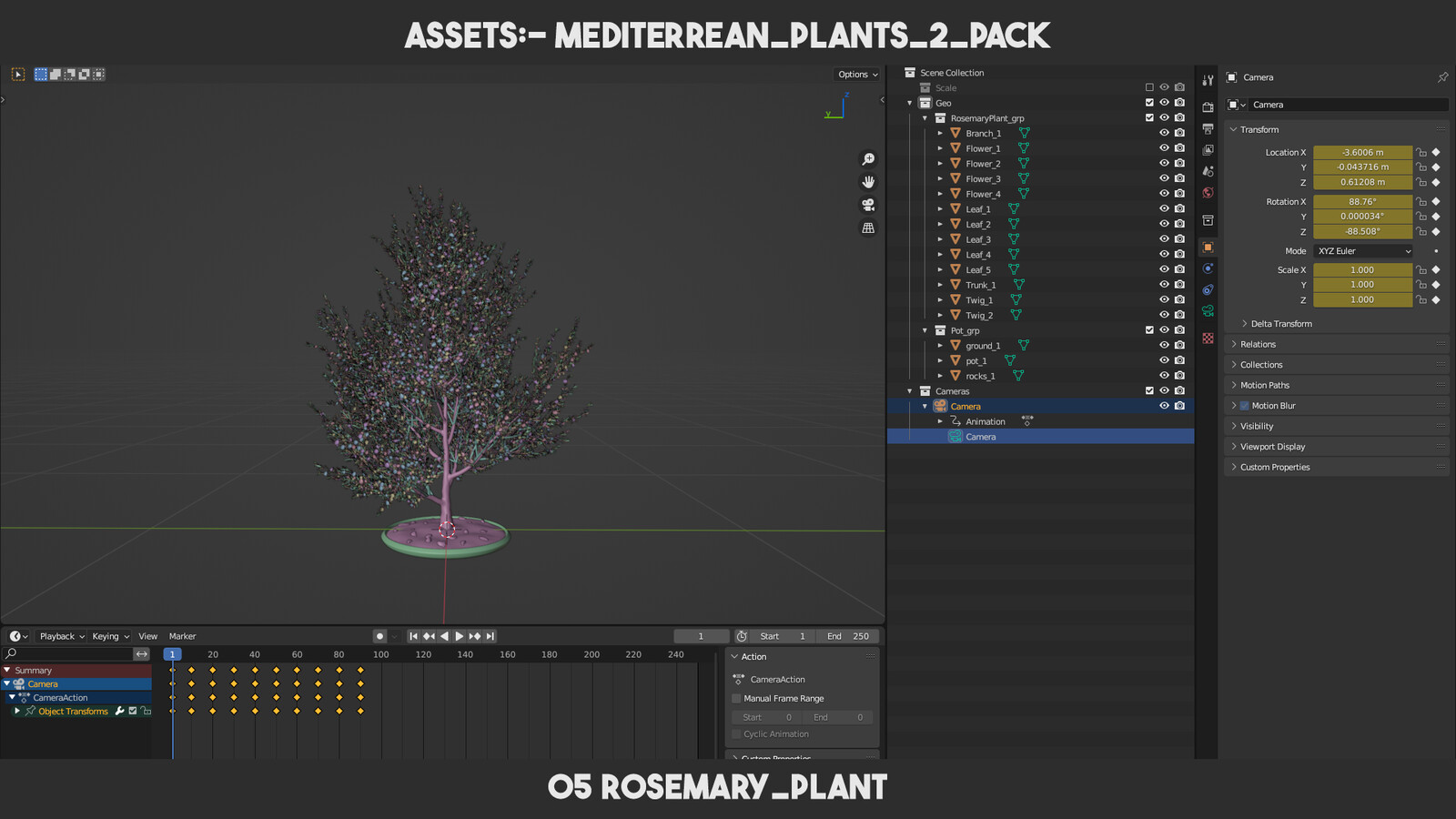Disable render for Trunk_1 camera icon

[1179, 285]
